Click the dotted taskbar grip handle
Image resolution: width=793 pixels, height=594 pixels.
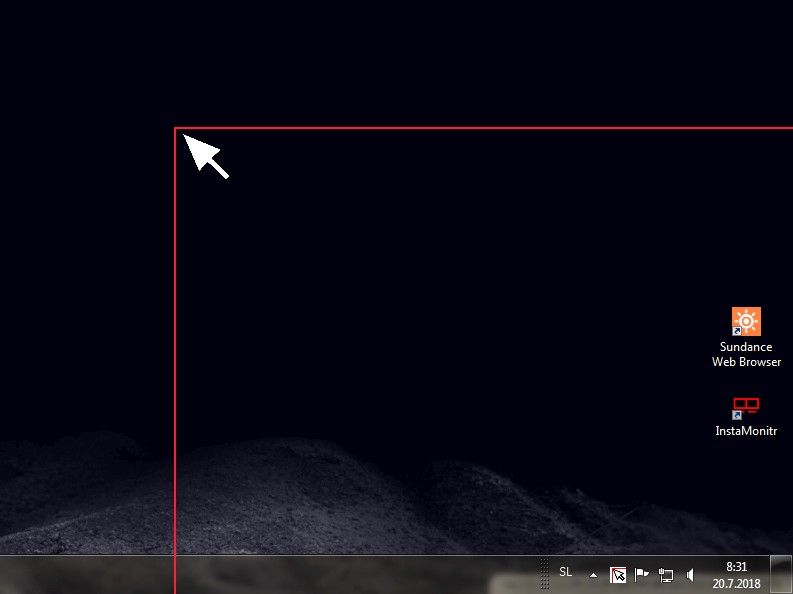point(544,574)
